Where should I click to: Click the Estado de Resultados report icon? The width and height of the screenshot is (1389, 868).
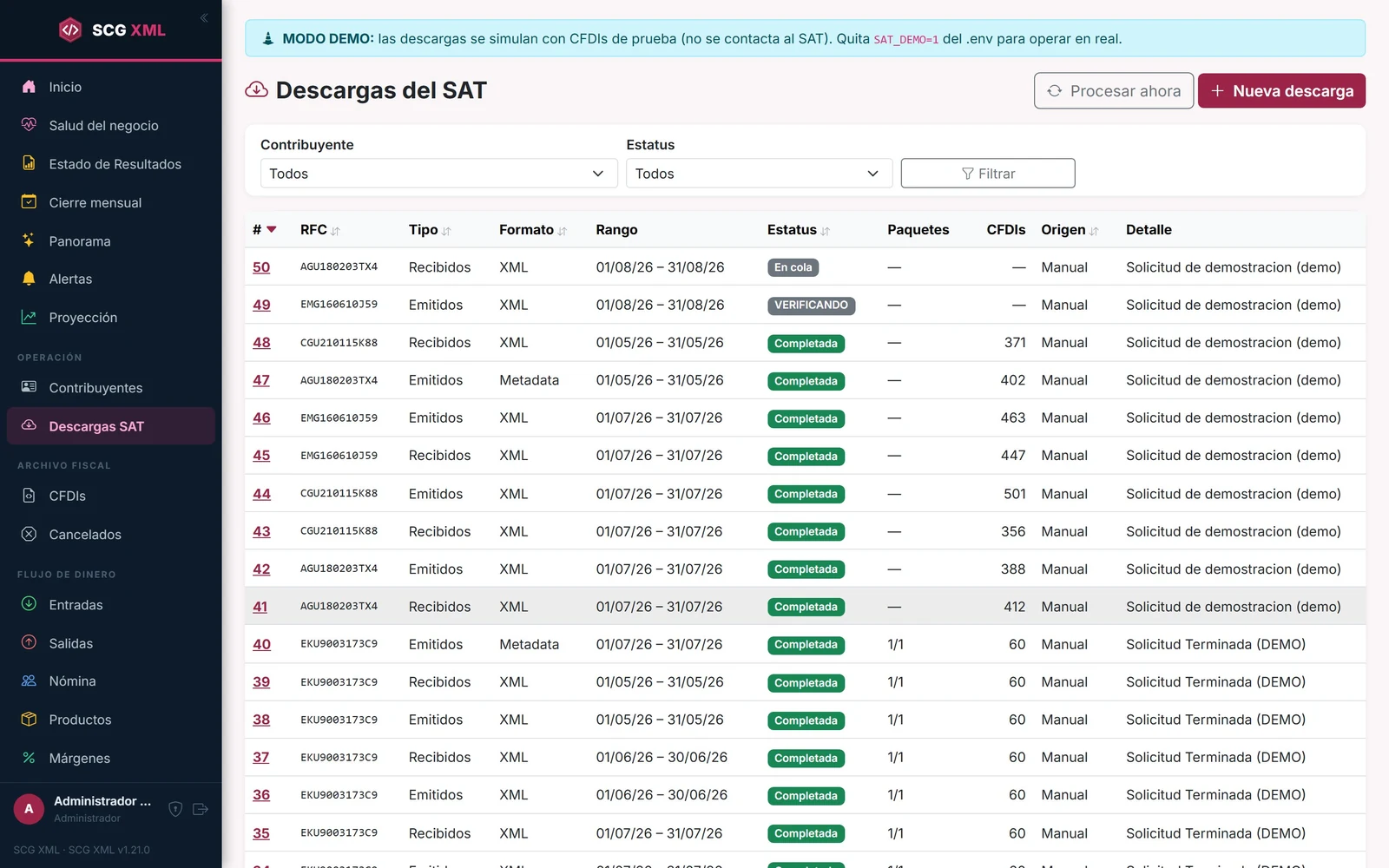[x=29, y=163]
